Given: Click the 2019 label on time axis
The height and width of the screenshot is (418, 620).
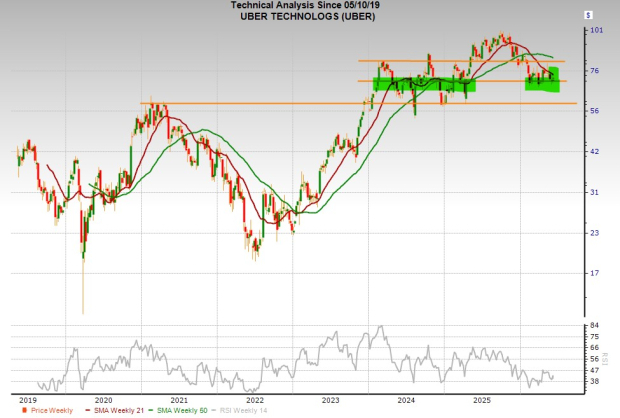Looking at the screenshot, I should point(28,400).
